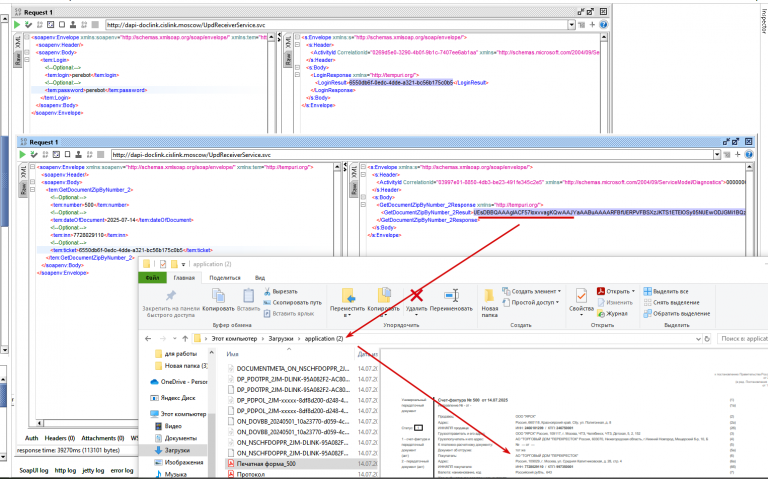This screenshot has height=479, width=768.
Task: Click the blue help icon in upper Request 1 toolbar
Action: tap(603, 24)
